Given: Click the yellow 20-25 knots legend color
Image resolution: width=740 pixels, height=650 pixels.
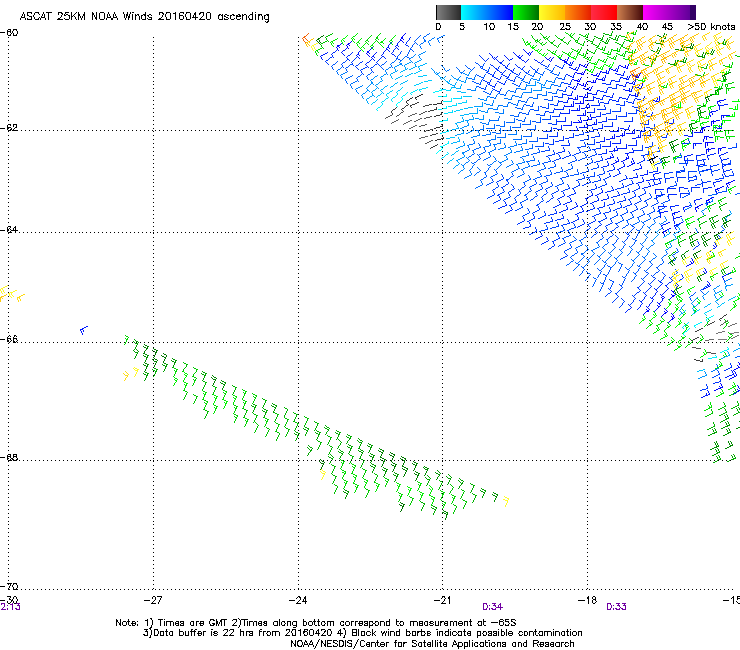Looking at the screenshot, I should click(552, 12).
